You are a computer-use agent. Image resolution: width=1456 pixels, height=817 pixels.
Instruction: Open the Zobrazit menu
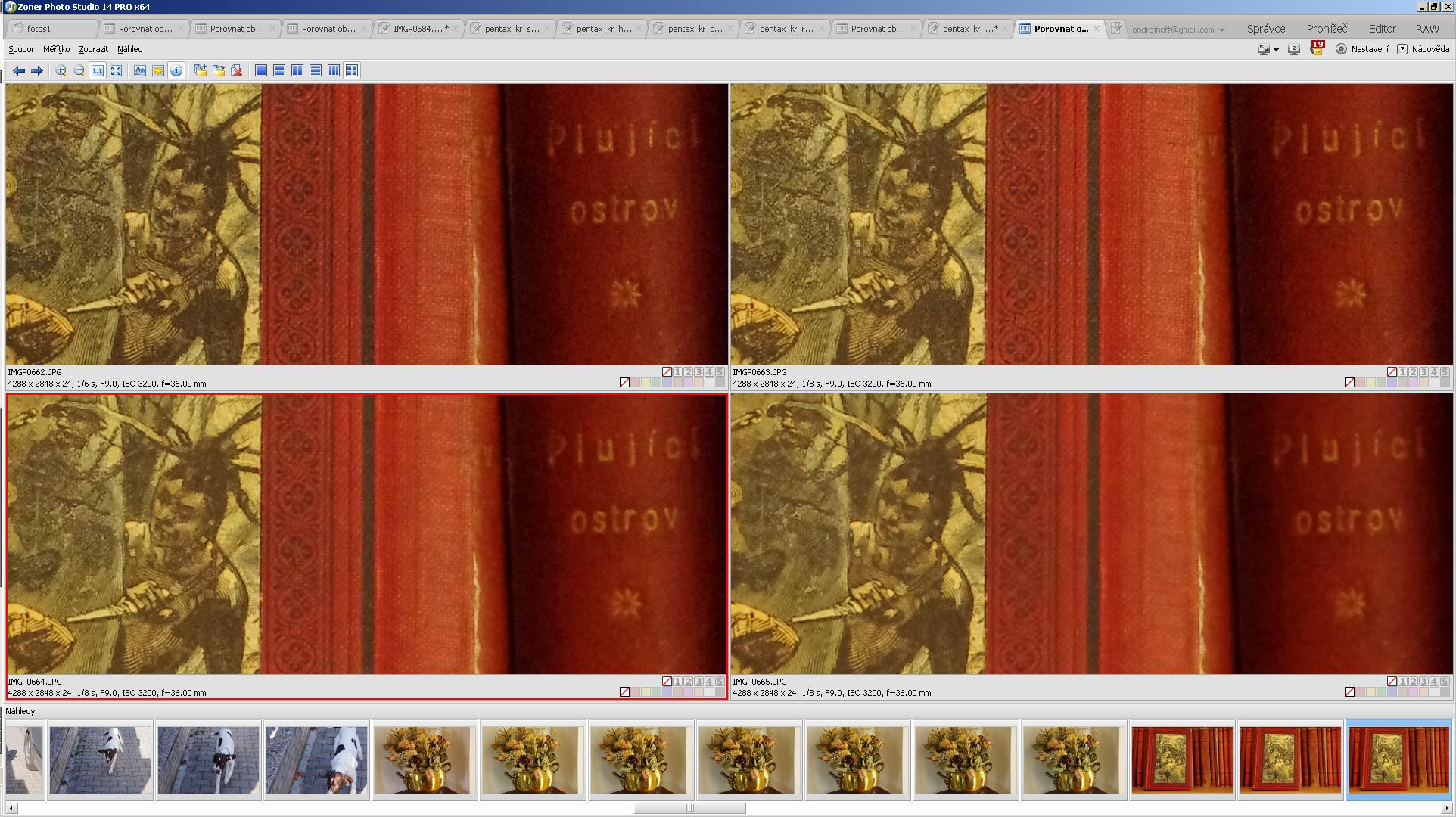click(93, 49)
